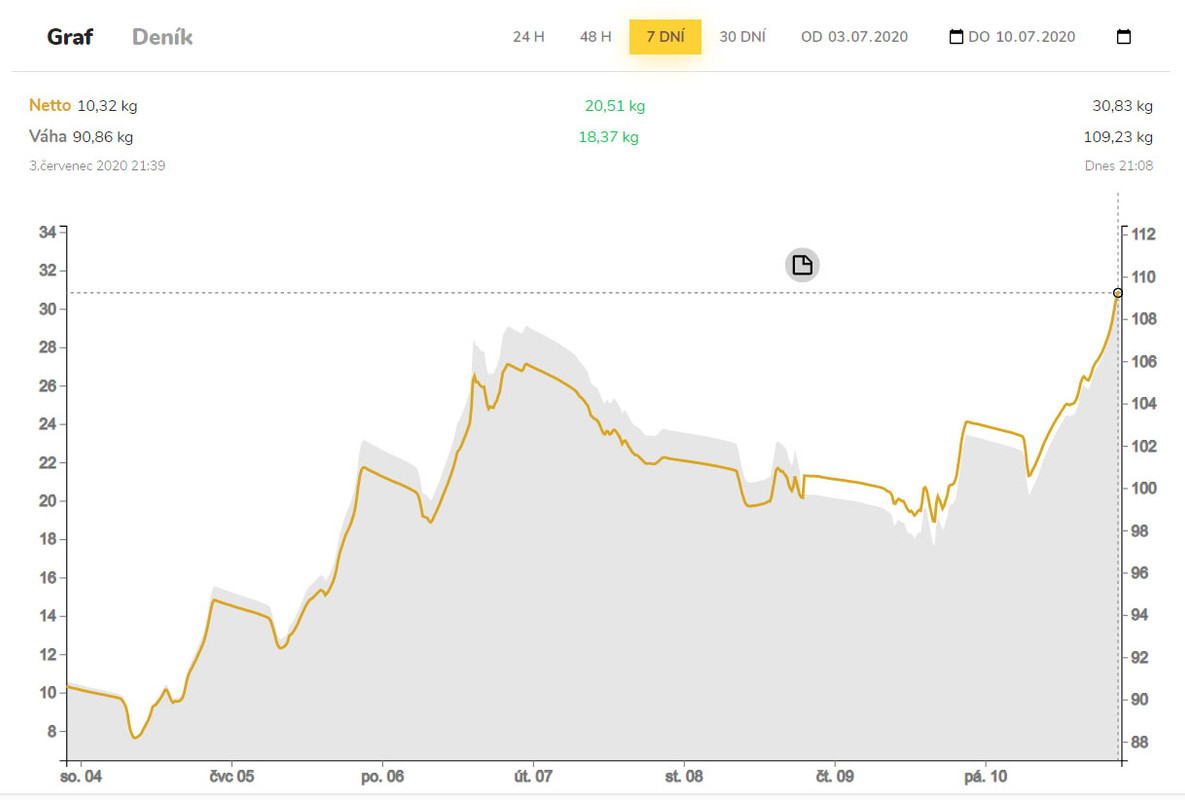
Task: Click the 10,32 kg netto start value
Action: point(107,106)
